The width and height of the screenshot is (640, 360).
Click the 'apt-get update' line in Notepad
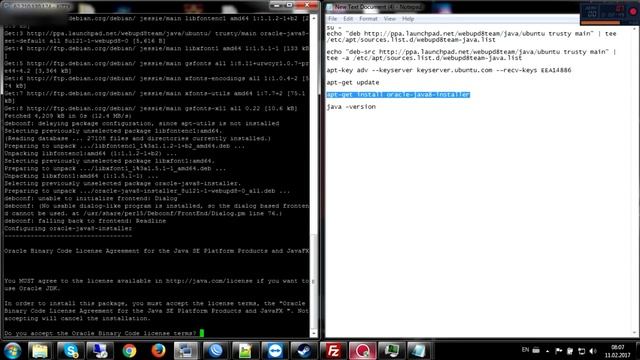[353, 82]
